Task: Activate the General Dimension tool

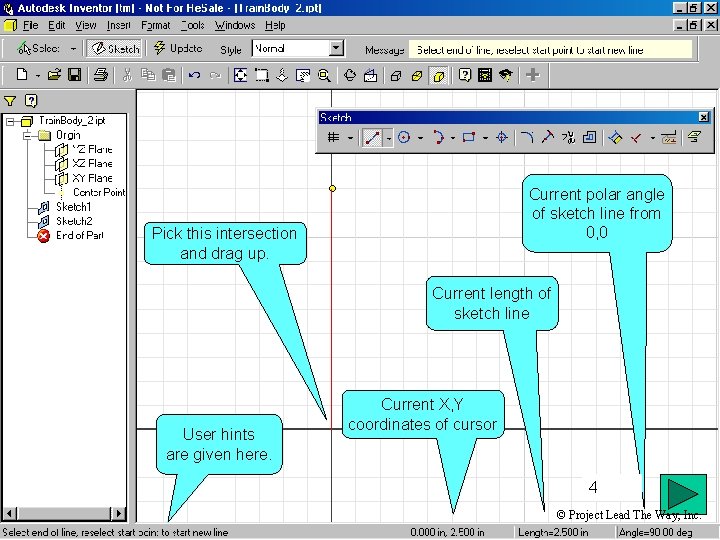Action: tap(615, 137)
